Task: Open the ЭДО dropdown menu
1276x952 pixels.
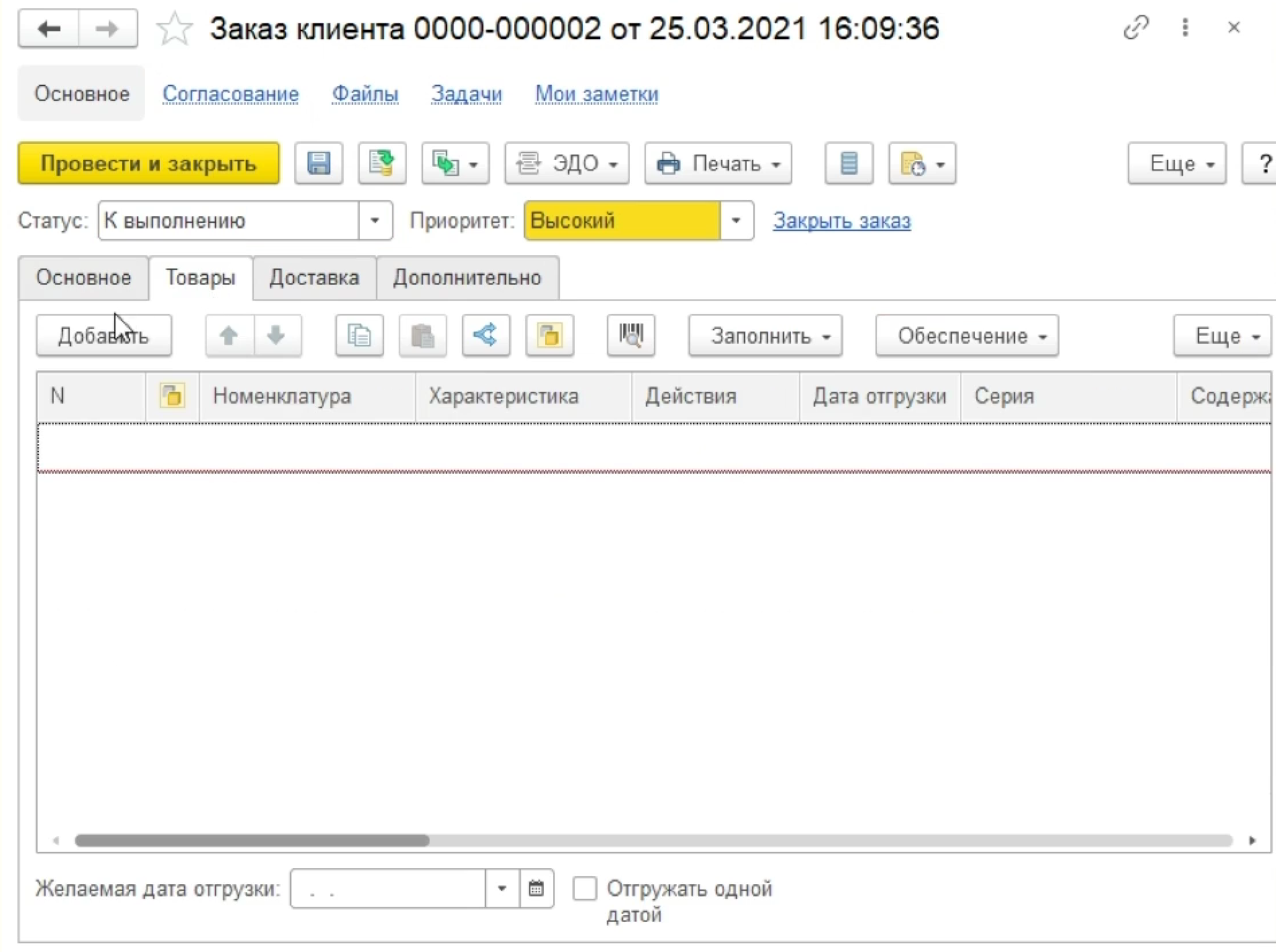Action: coord(567,163)
